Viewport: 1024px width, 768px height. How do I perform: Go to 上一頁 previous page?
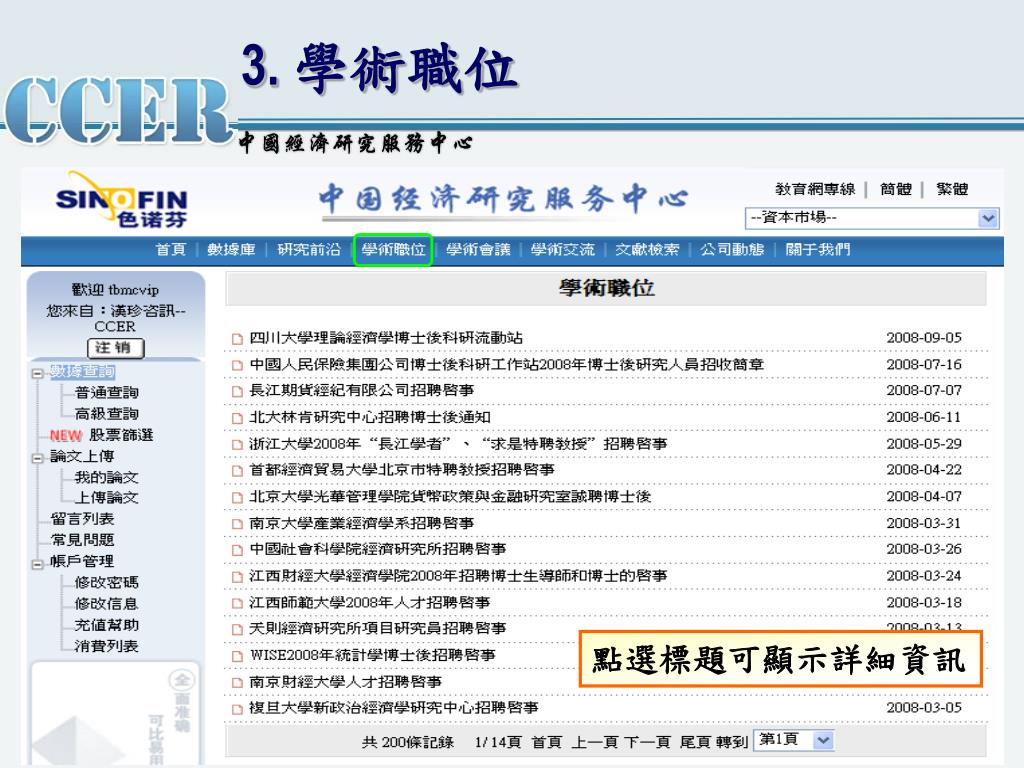tap(595, 742)
